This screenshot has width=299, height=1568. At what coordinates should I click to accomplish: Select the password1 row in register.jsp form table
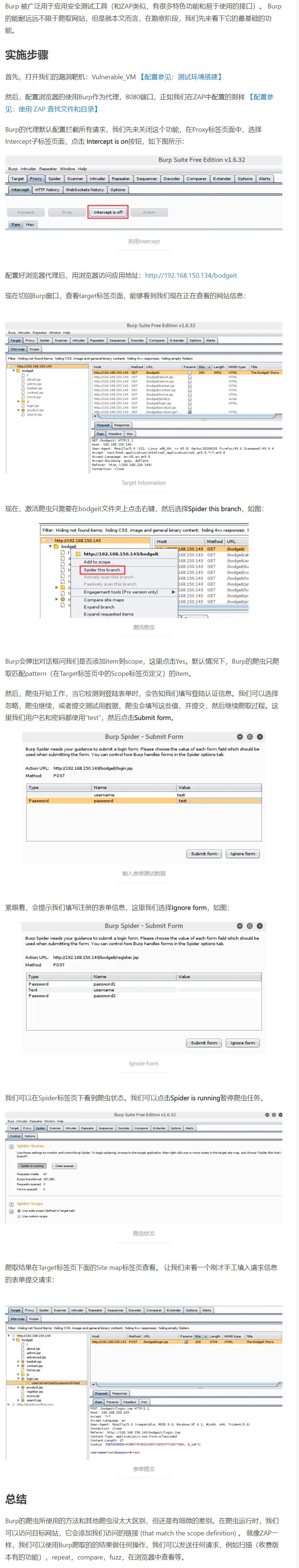pos(144,984)
